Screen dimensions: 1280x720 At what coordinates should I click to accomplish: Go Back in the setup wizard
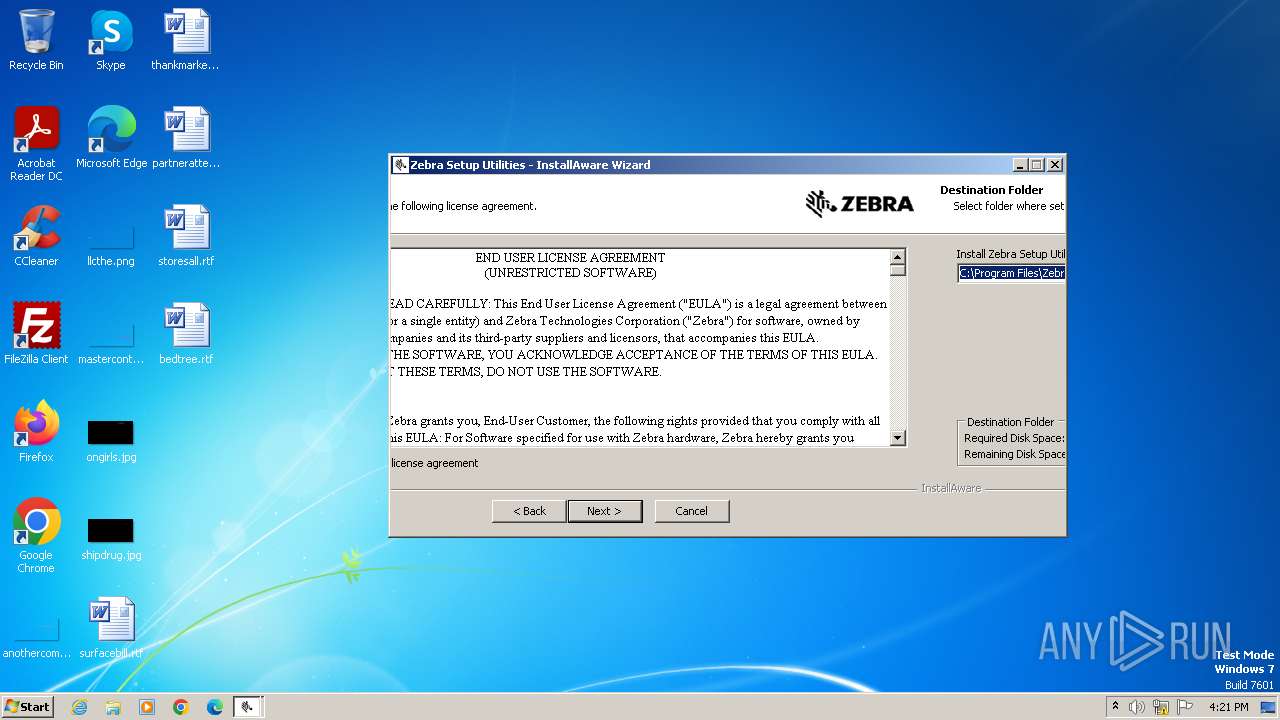[x=529, y=511]
